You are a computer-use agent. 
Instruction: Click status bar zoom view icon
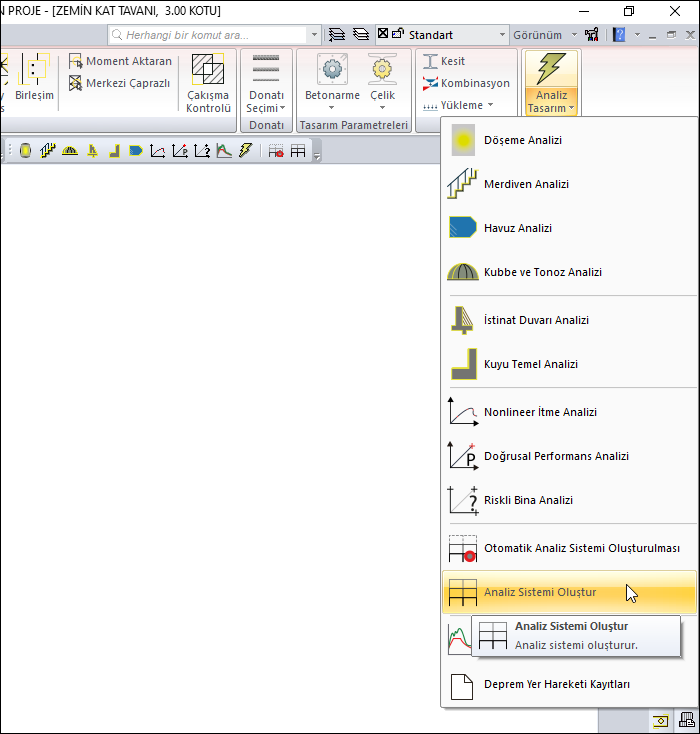(661, 721)
